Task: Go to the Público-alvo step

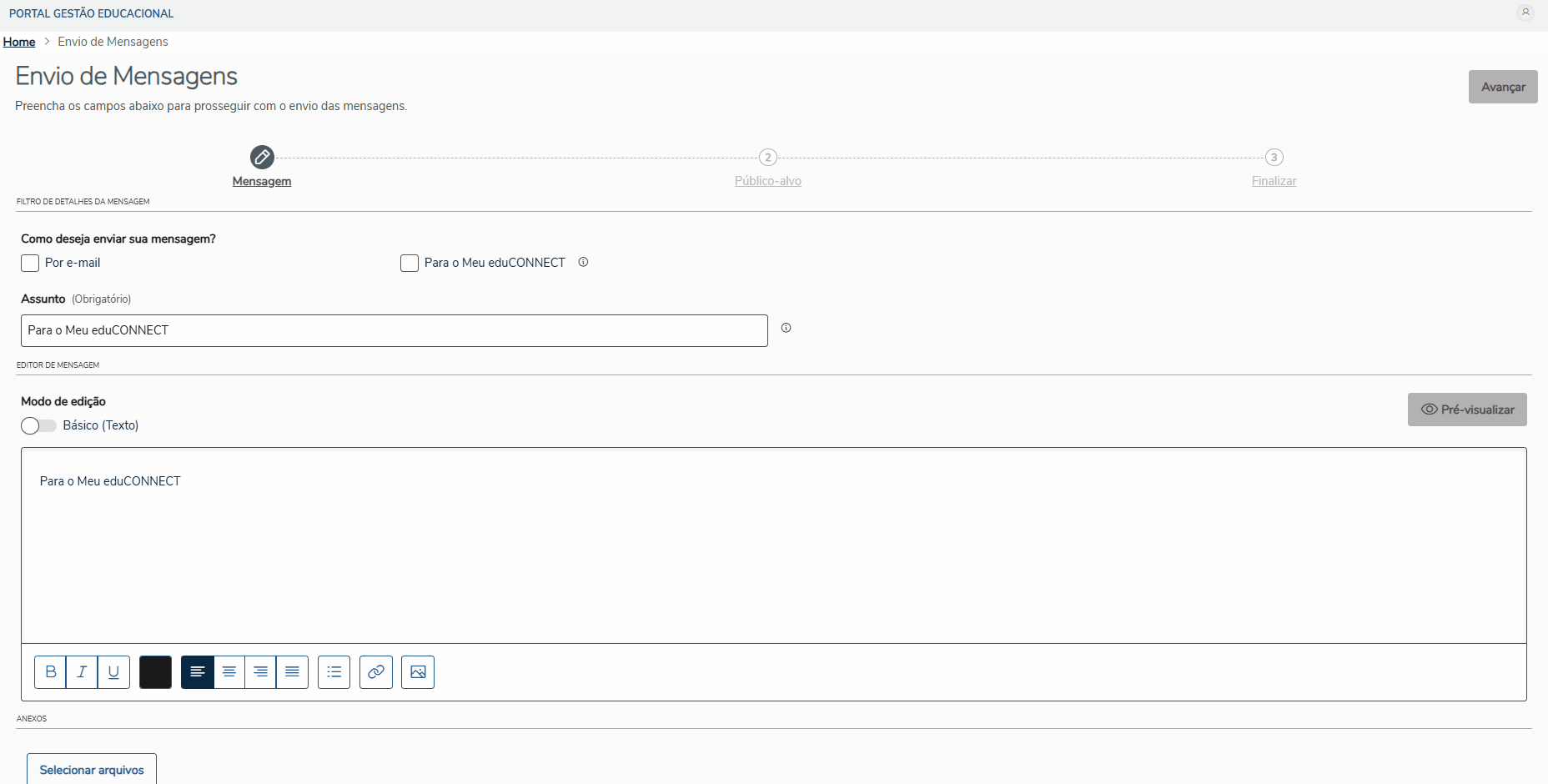Action: pyautogui.click(x=767, y=180)
